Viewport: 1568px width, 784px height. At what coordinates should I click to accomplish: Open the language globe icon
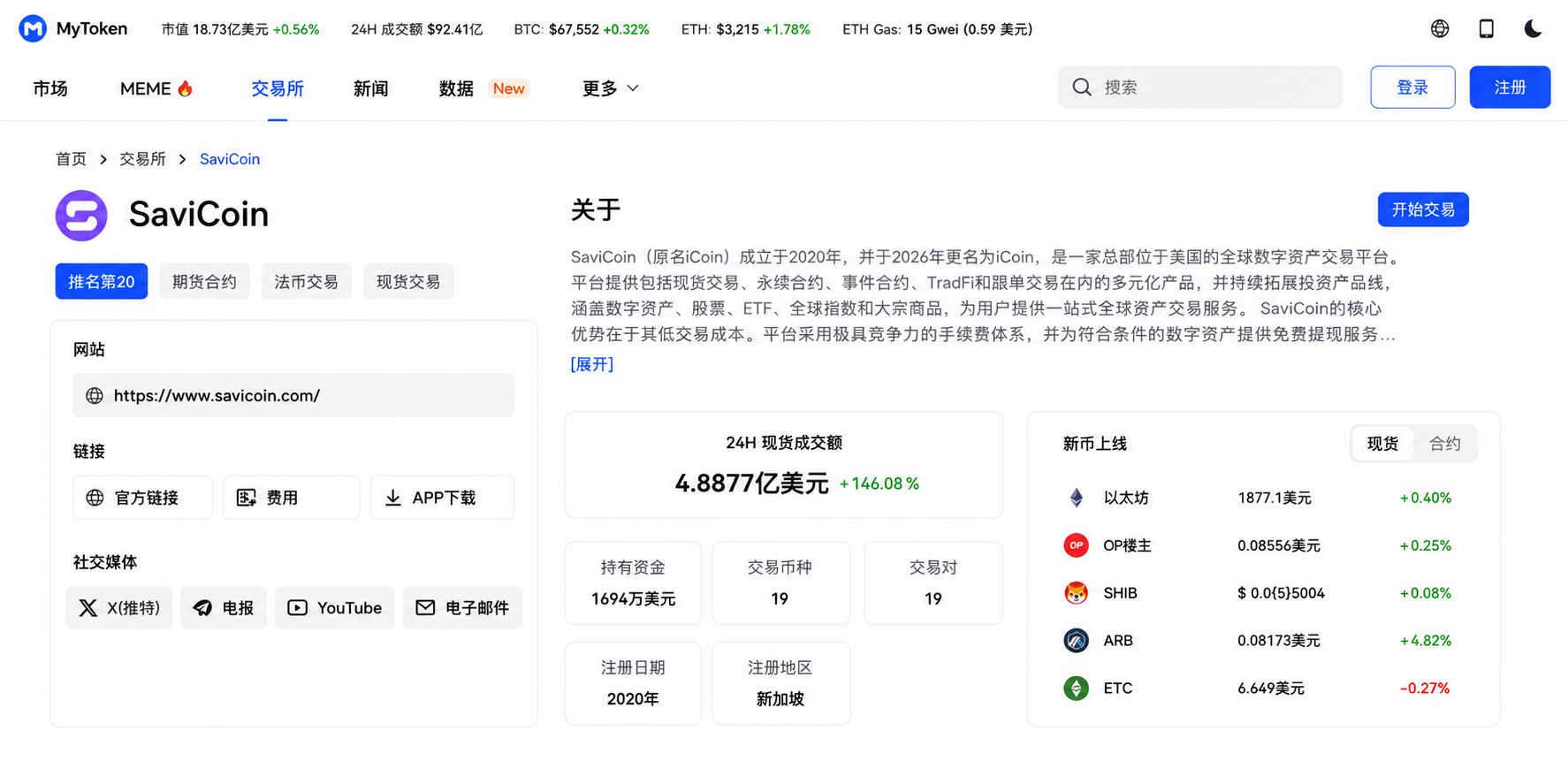coord(1440,29)
